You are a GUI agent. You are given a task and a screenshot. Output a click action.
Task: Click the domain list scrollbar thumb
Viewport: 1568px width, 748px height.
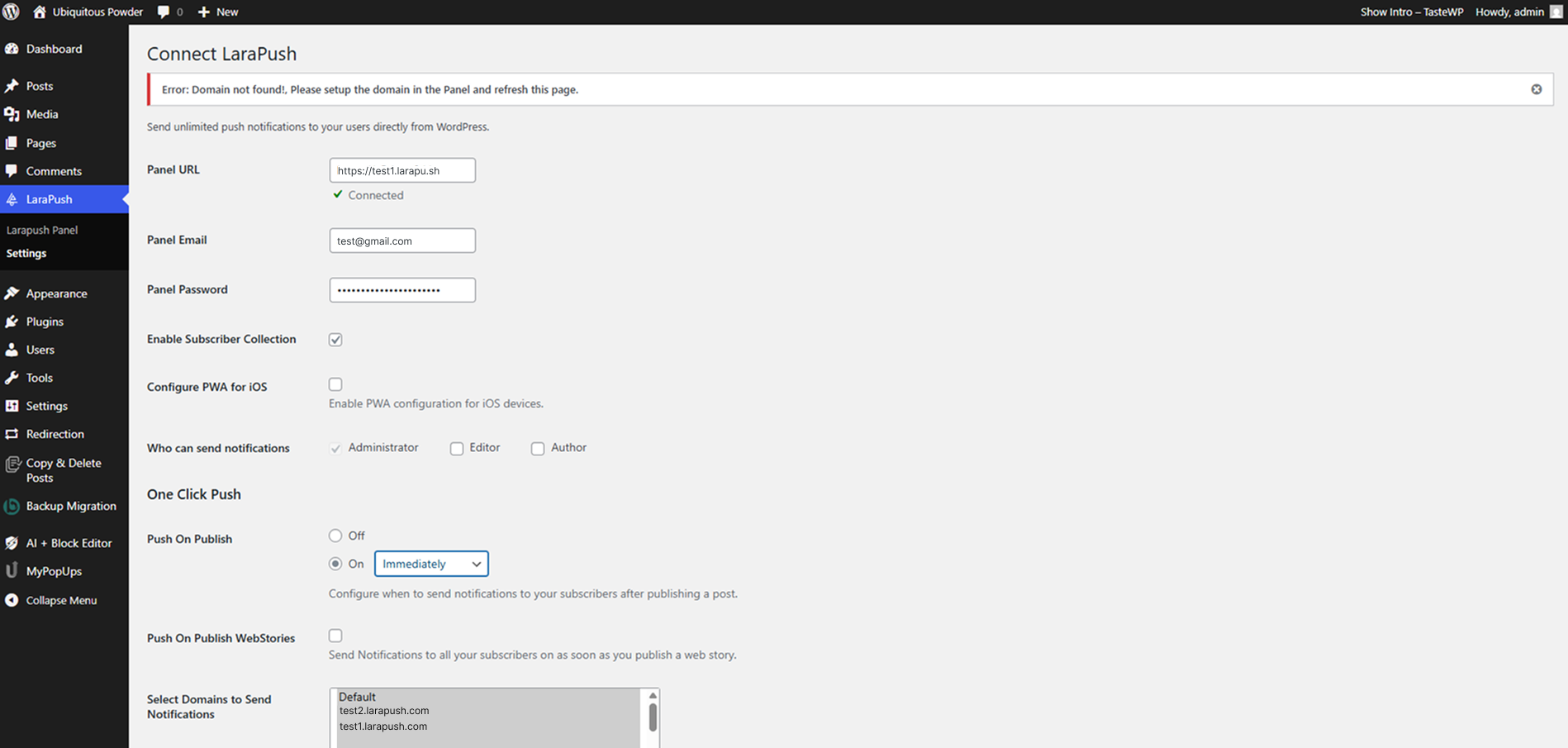click(653, 717)
